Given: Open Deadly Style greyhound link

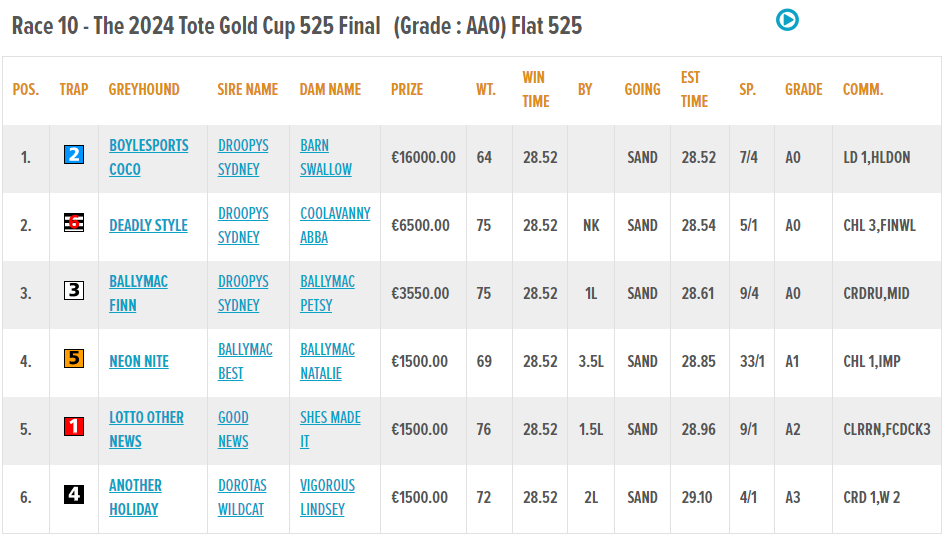Looking at the screenshot, I should coord(148,226).
